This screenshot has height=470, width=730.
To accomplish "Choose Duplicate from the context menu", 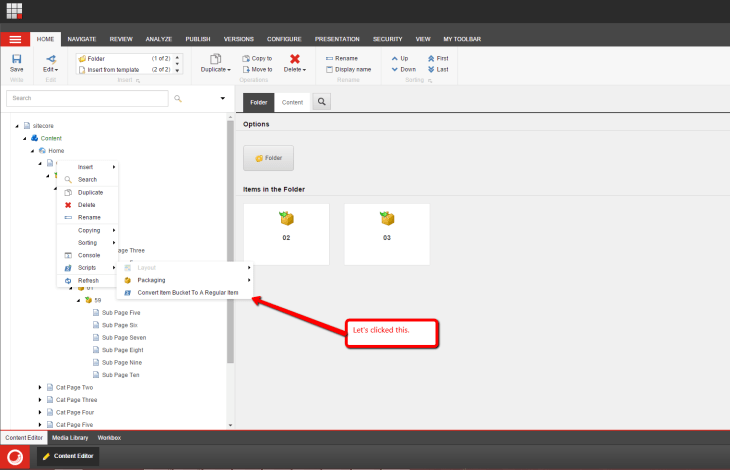I will coord(88,192).
